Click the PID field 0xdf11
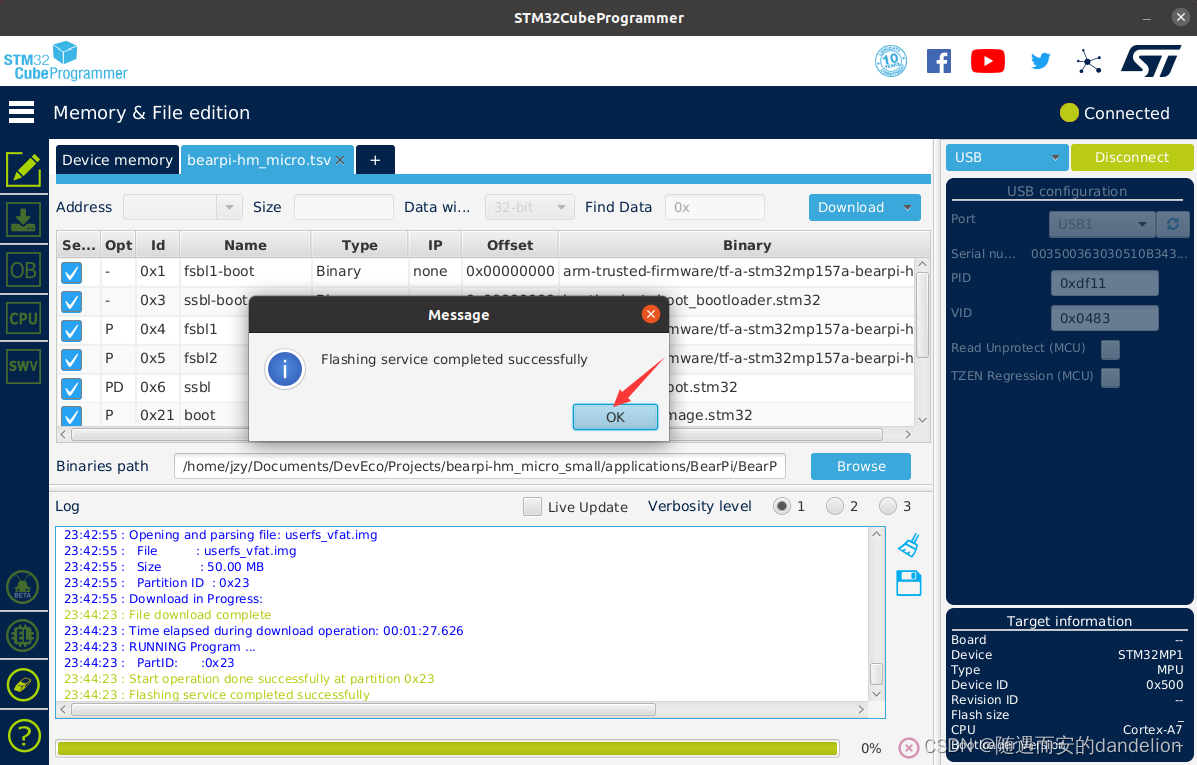Viewport: 1197px width, 765px height. (1105, 283)
